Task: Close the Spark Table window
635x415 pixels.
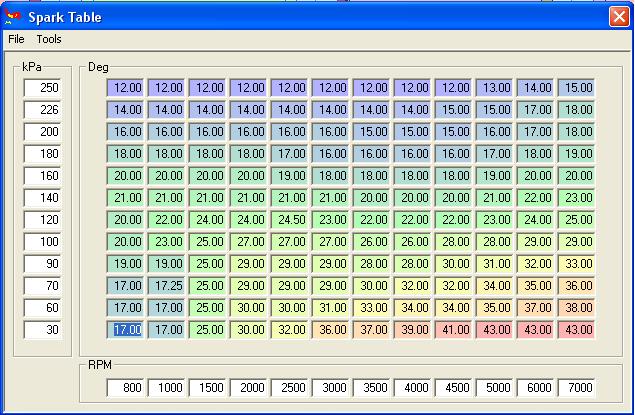Action: pyautogui.click(x=619, y=17)
